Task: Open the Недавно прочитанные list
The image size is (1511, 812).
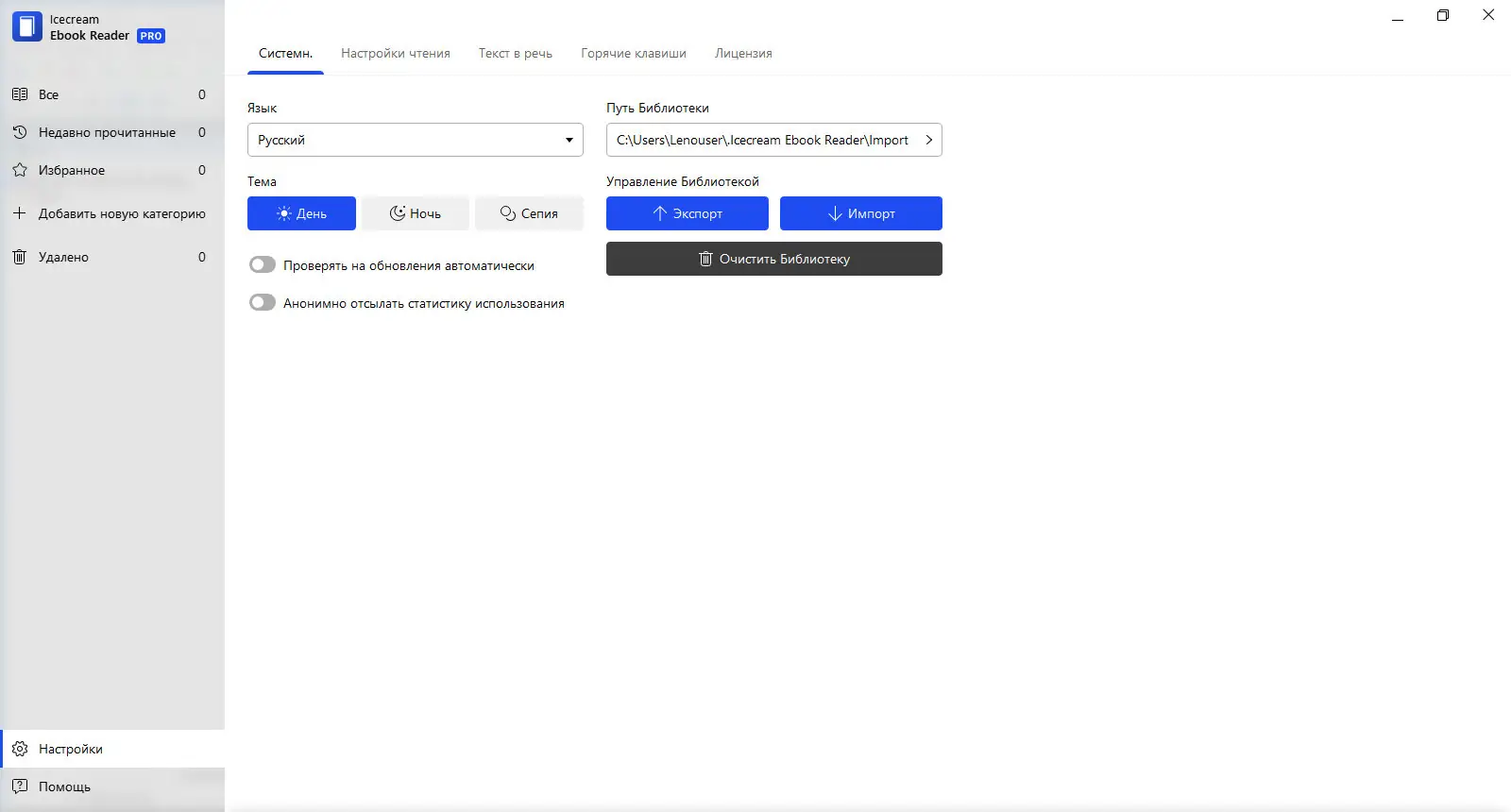Action: tap(112, 132)
